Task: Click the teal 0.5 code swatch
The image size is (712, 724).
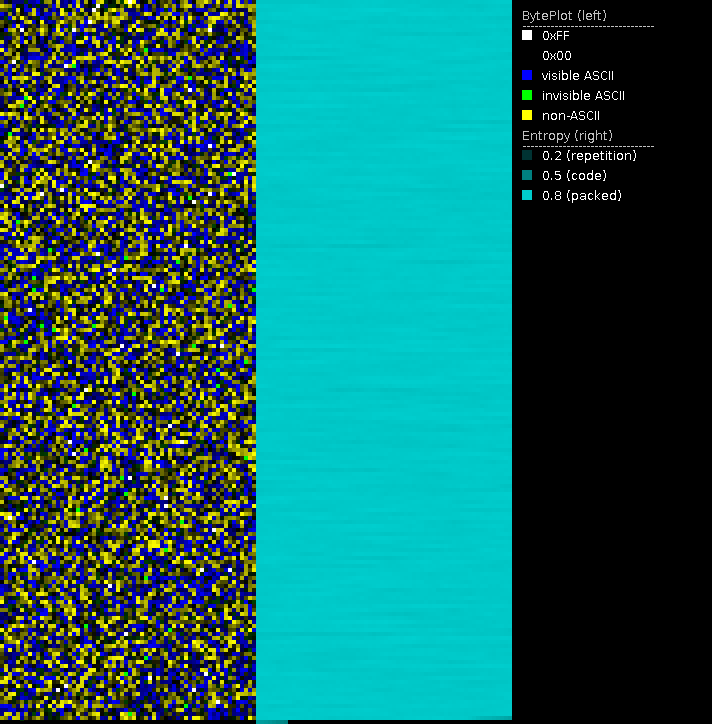Action: (x=527, y=175)
